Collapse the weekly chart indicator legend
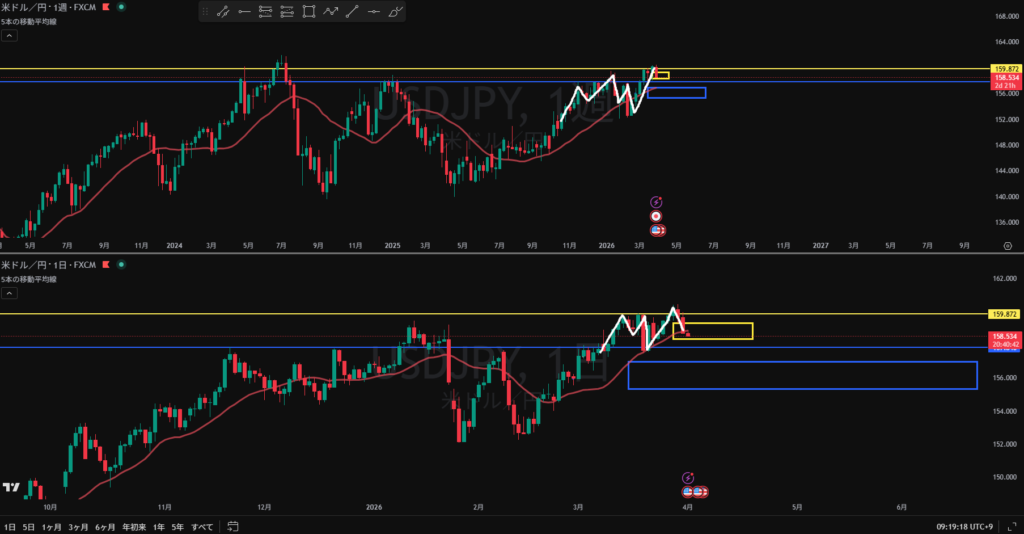The width and height of the screenshot is (1024, 534). [x=9, y=35]
